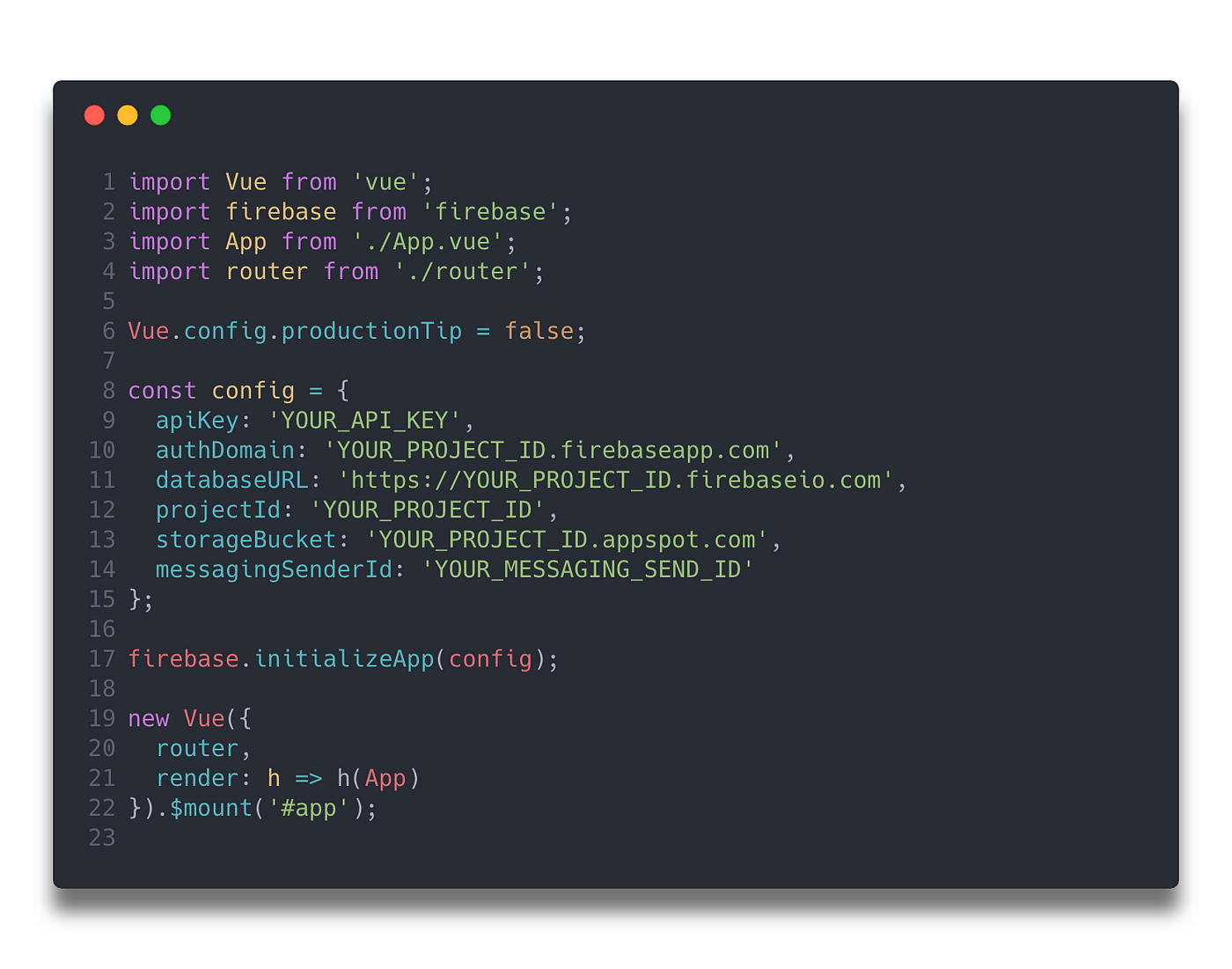
Task: Click the red close dot
Action: (94, 115)
